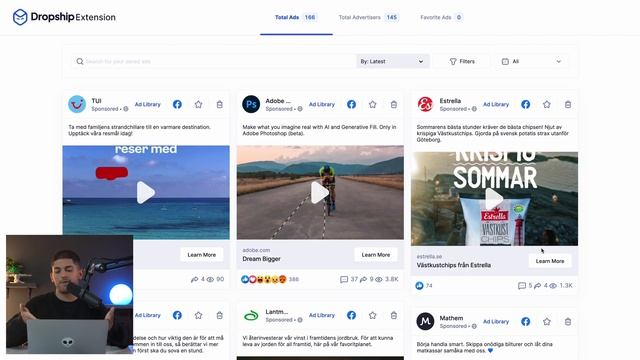Open TUI ad on Facebook
The image size is (640, 360).
(177, 104)
